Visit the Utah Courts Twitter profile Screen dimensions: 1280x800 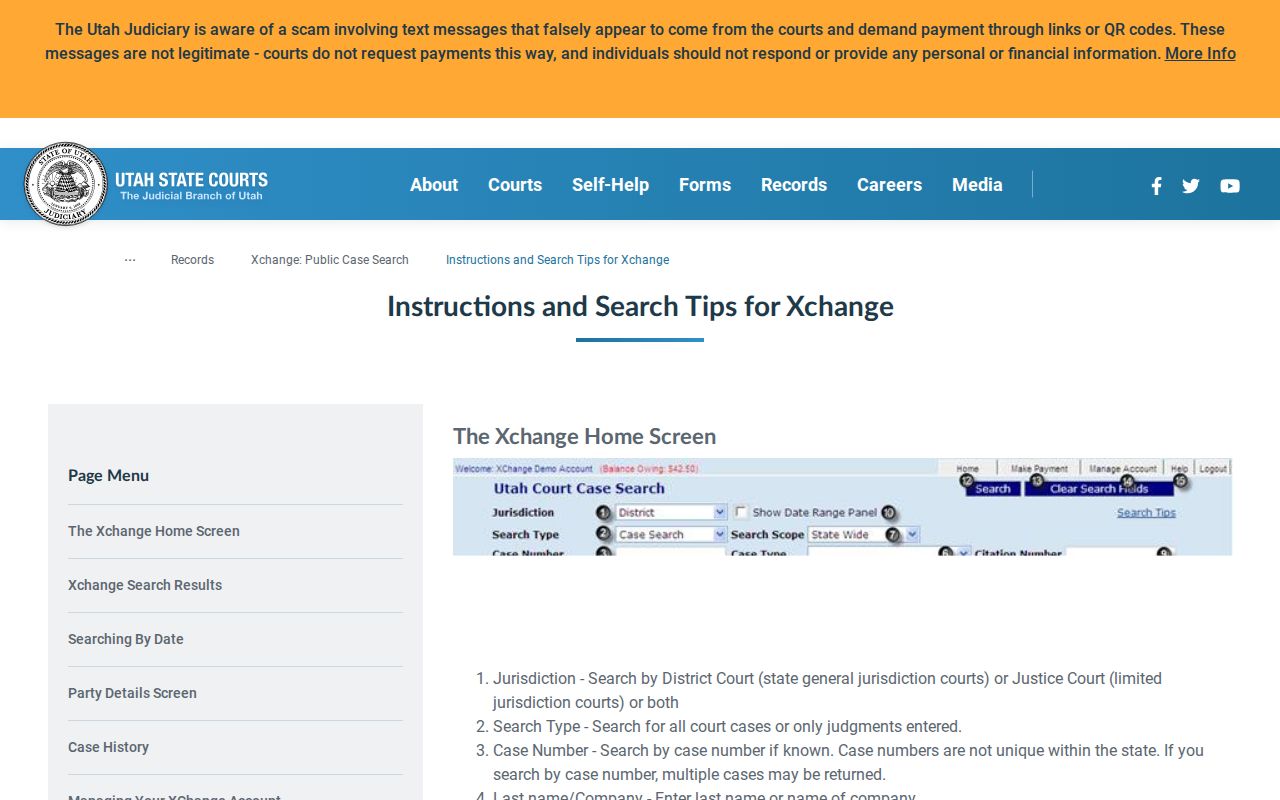[x=1191, y=185]
